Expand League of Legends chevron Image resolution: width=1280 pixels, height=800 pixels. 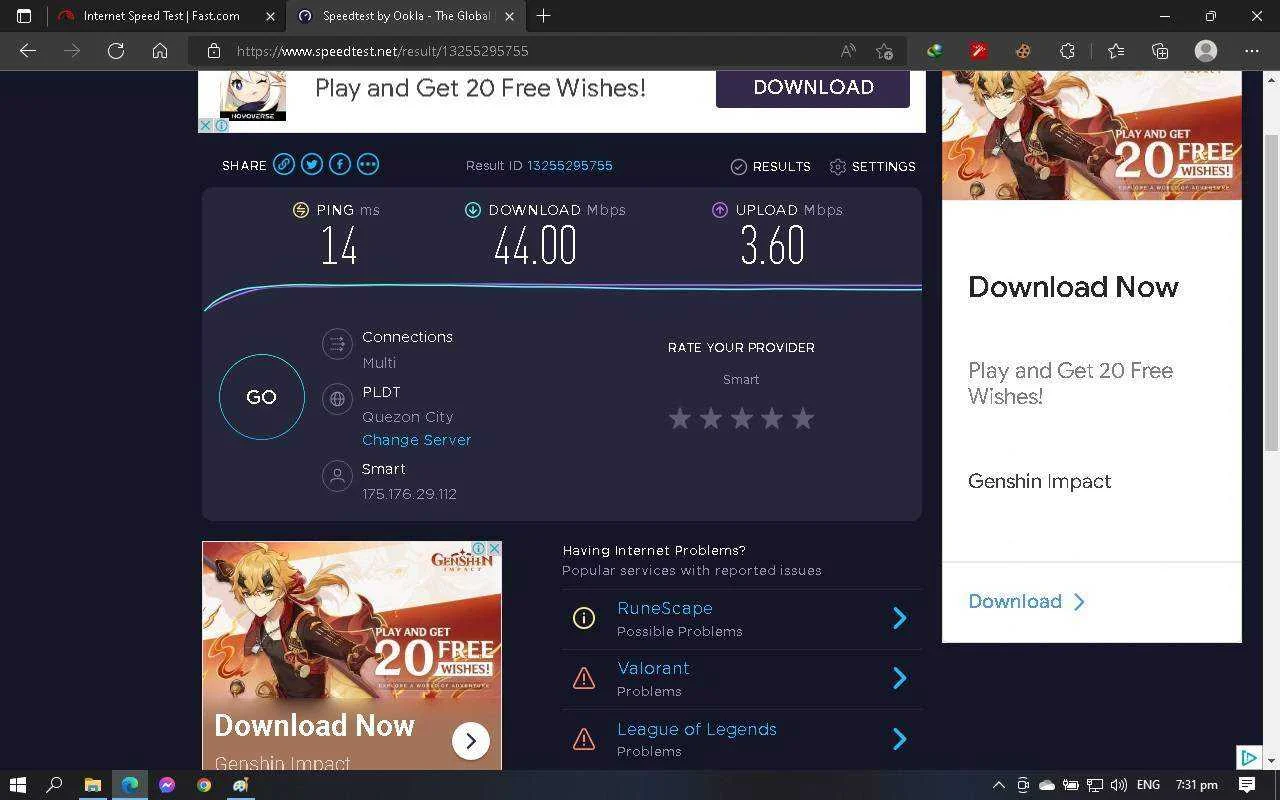tap(900, 739)
